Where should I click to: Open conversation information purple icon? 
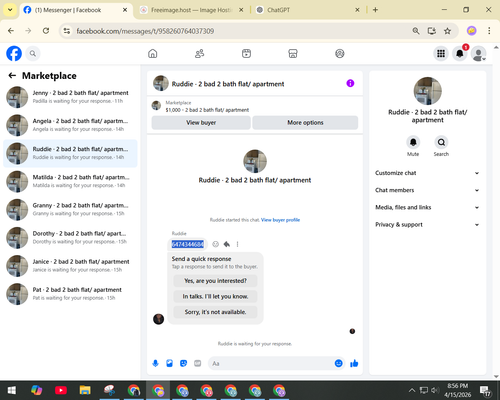(350, 83)
